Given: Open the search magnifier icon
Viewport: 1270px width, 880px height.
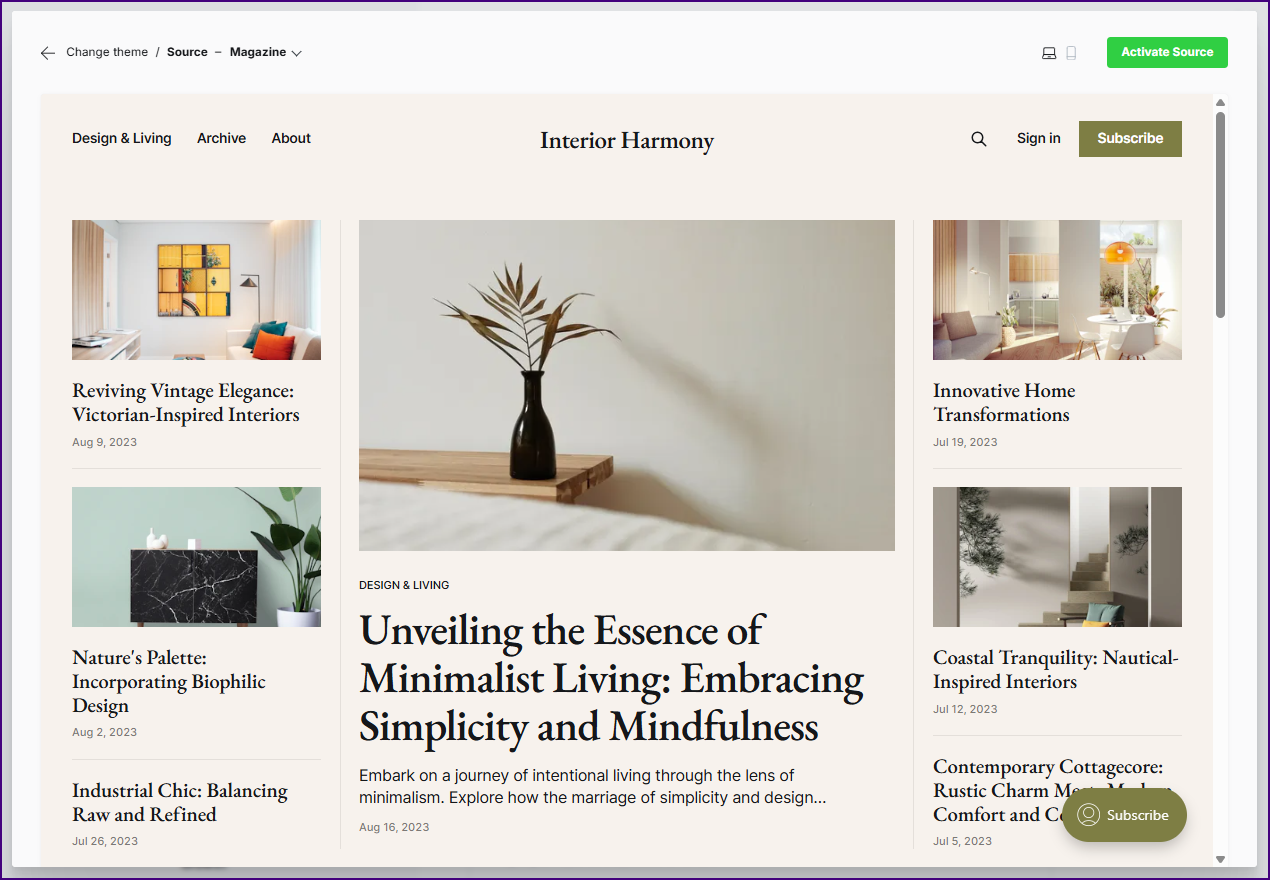Looking at the screenshot, I should point(979,139).
